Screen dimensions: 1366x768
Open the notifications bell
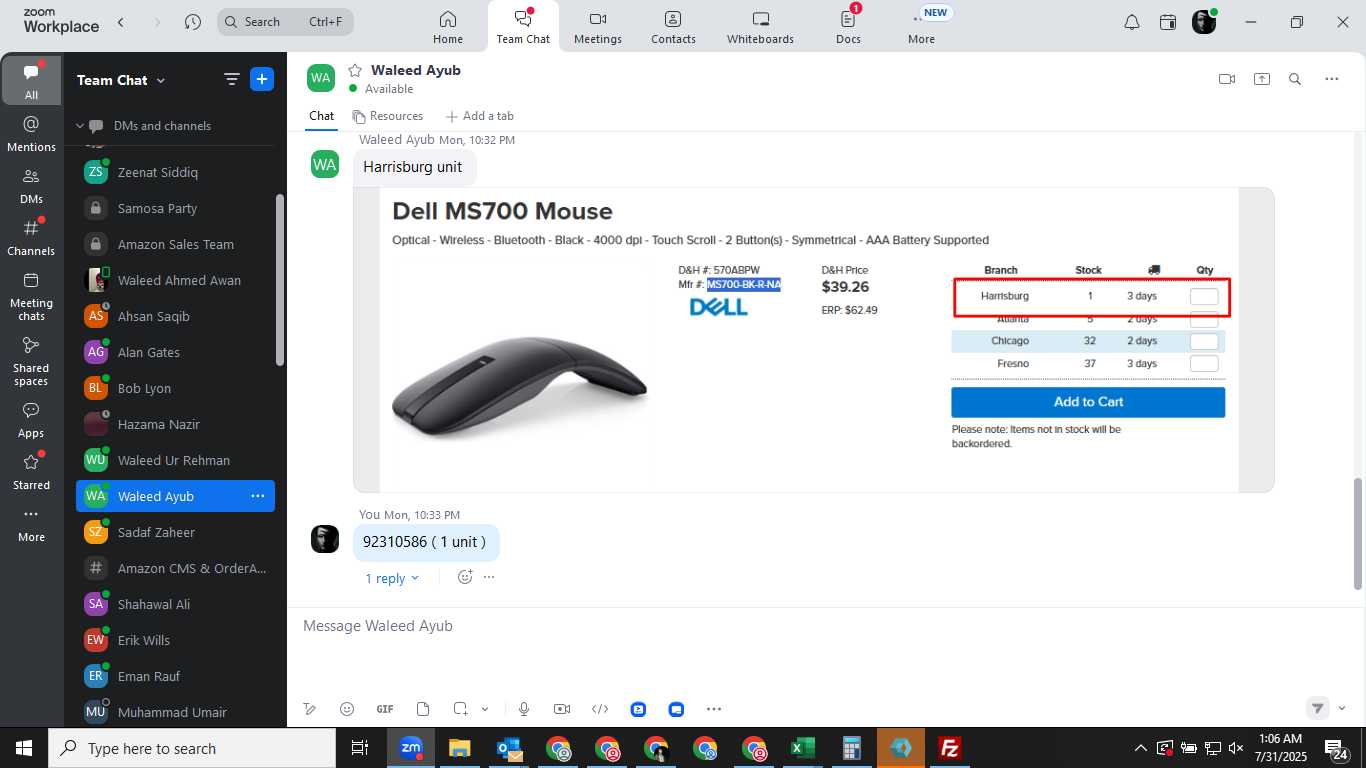click(1131, 22)
